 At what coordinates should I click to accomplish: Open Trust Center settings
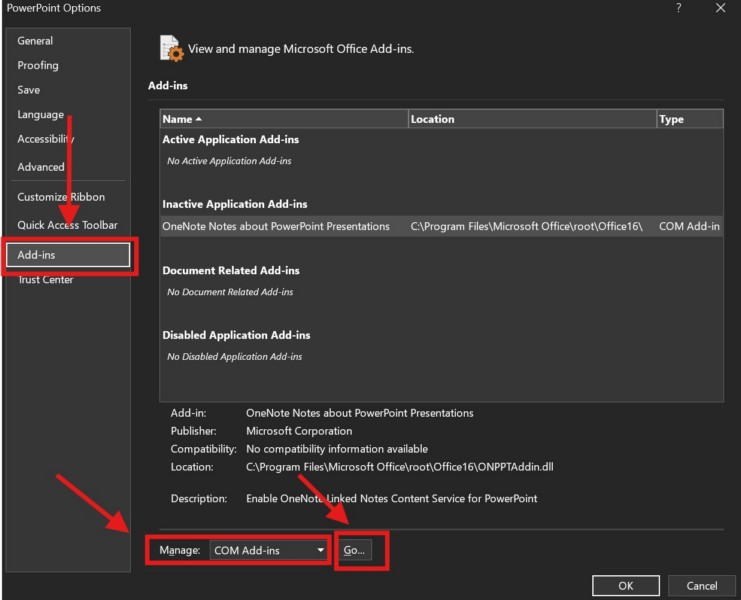(45, 280)
